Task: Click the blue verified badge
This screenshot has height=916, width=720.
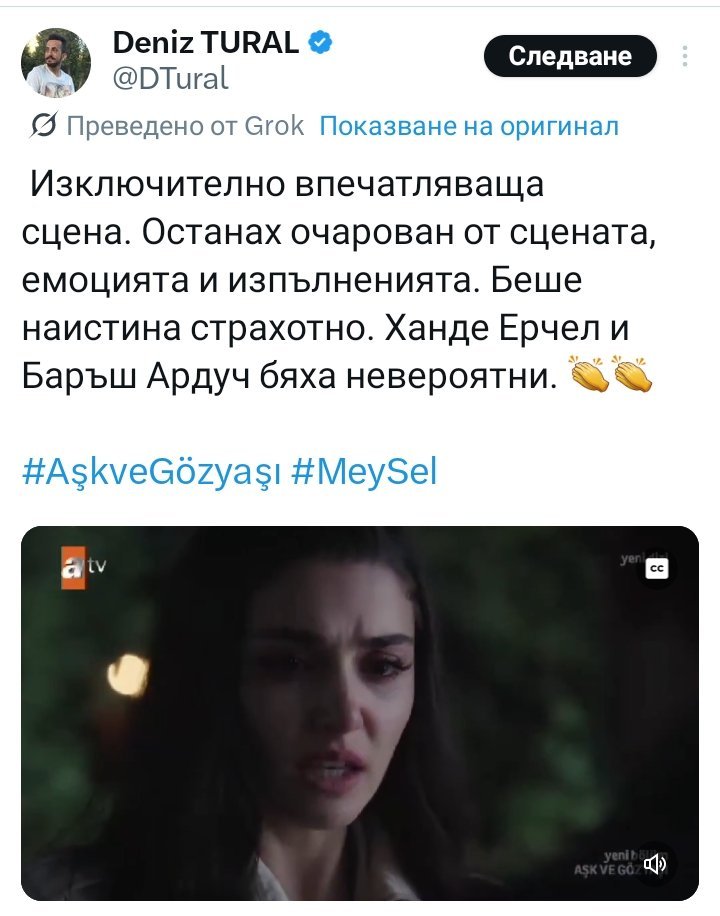Action: (x=320, y=43)
